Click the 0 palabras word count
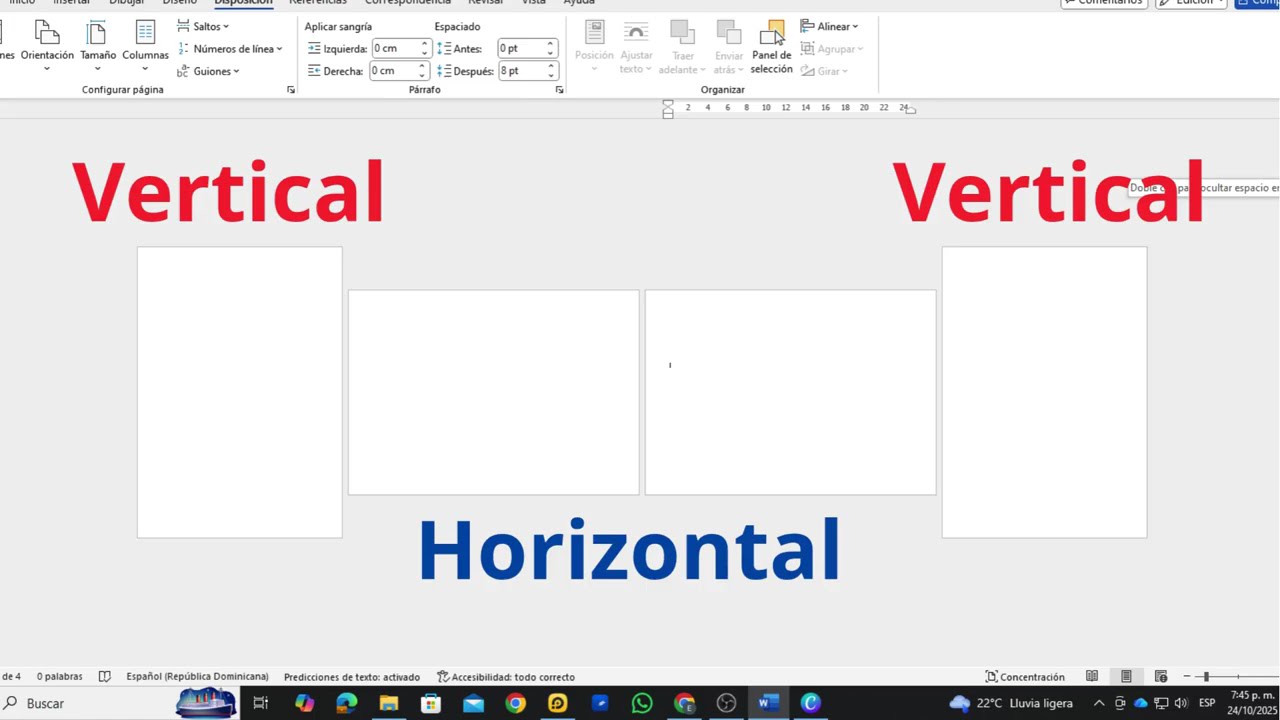Screen dimensions: 1280x720 click(x=59, y=677)
